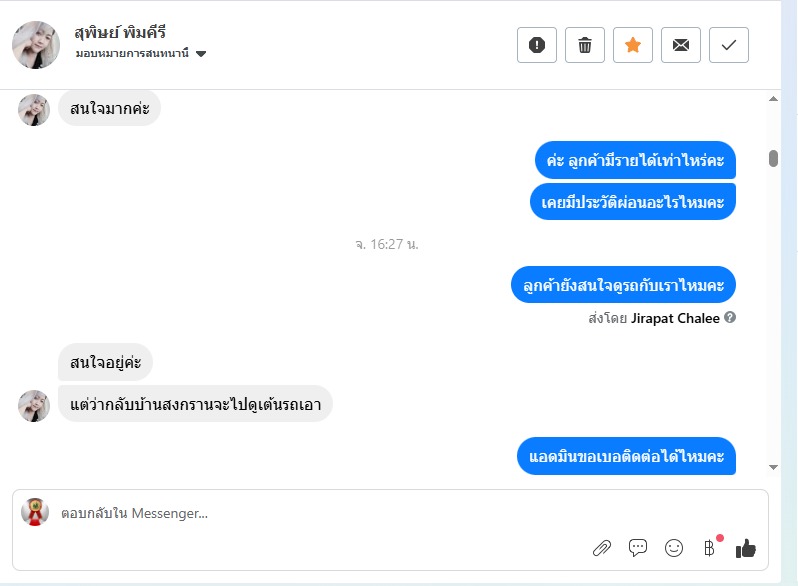Delete conversation using trash icon
Image resolution: width=798 pixels, height=586 pixels.
(x=585, y=45)
